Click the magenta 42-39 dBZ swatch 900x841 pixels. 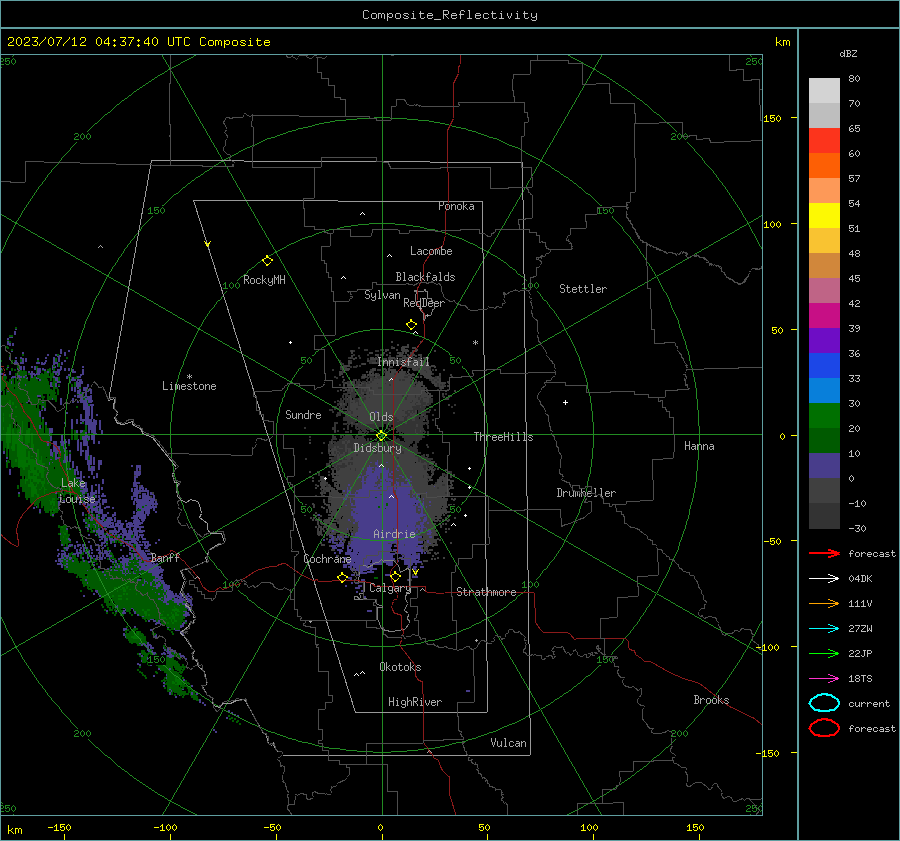[824, 315]
